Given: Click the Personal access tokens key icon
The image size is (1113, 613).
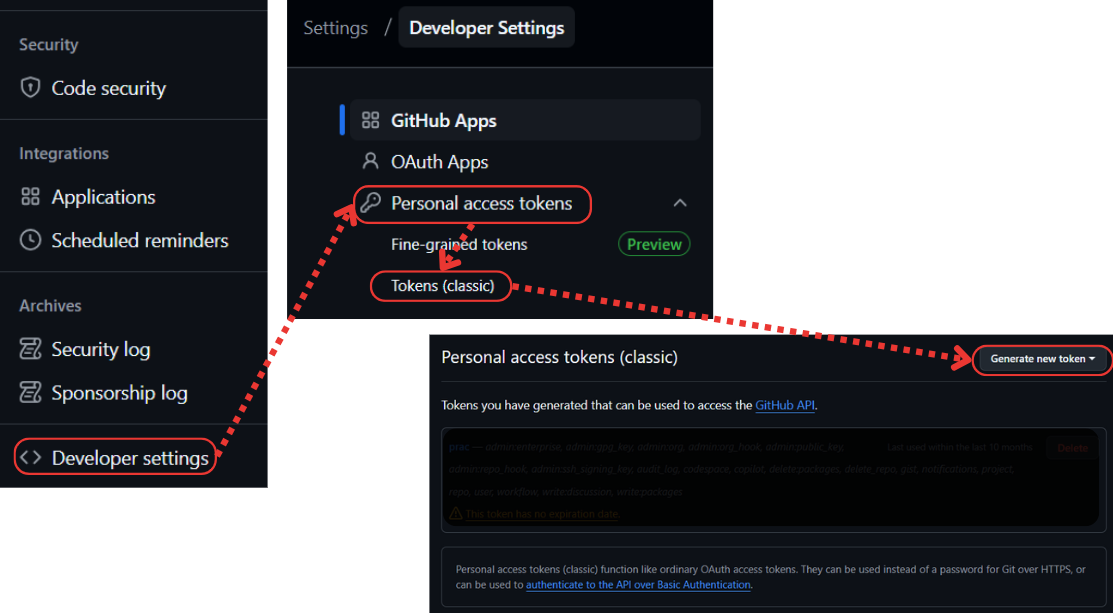Looking at the screenshot, I should (x=370, y=203).
